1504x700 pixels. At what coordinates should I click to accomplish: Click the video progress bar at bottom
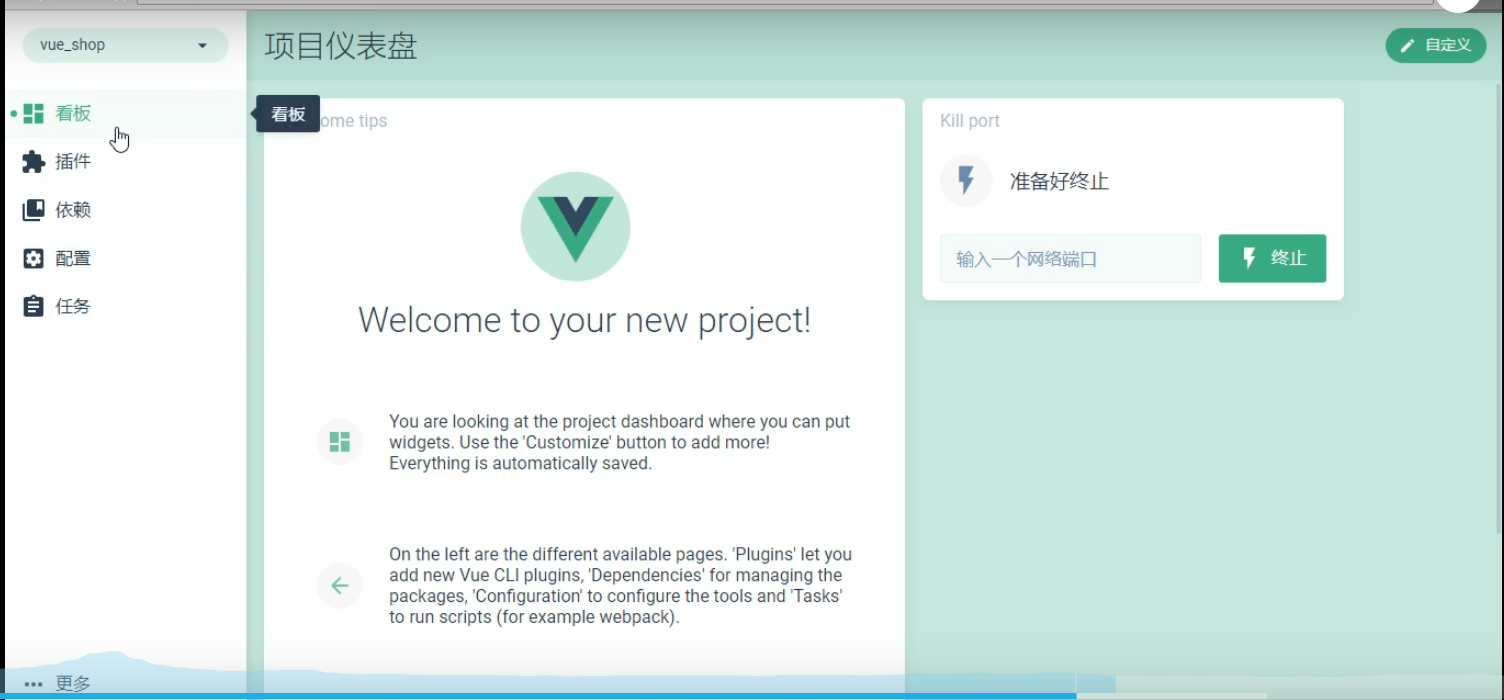[x=752, y=696]
